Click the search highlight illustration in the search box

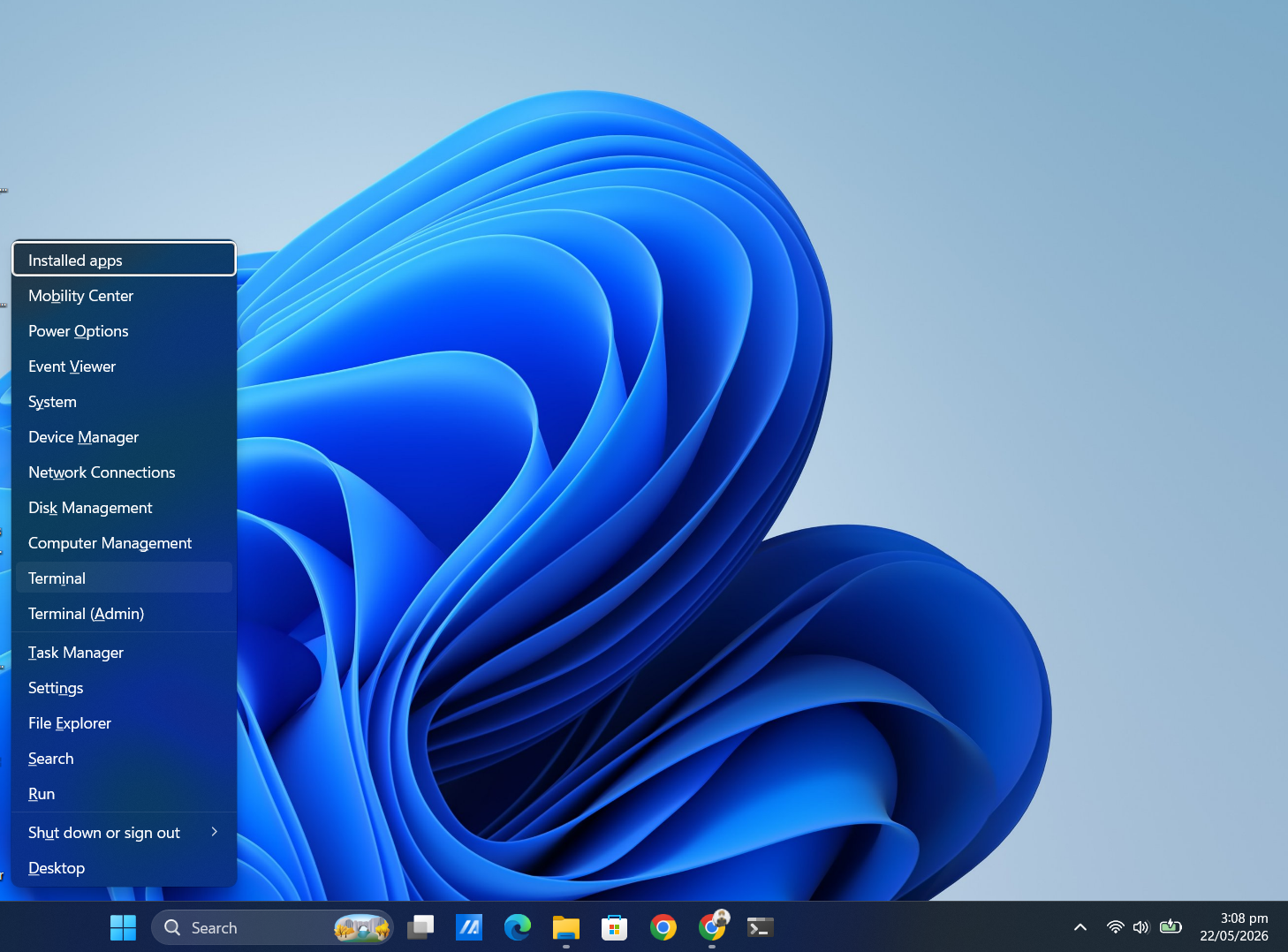tap(362, 927)
